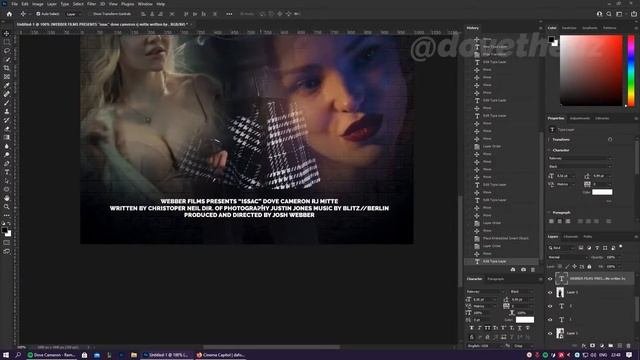Select the Eyedropper tool
This screenshot has height=360, width=640.
point(7,85)
